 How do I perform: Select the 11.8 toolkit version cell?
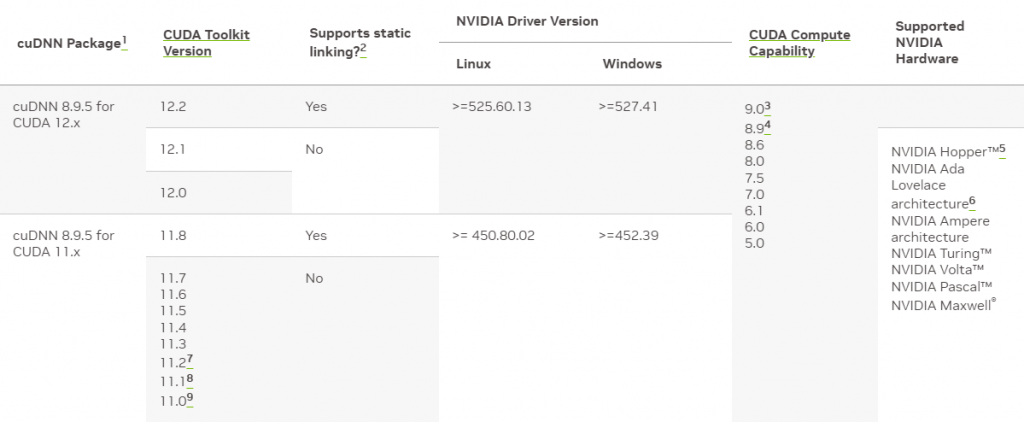(173, 235)
